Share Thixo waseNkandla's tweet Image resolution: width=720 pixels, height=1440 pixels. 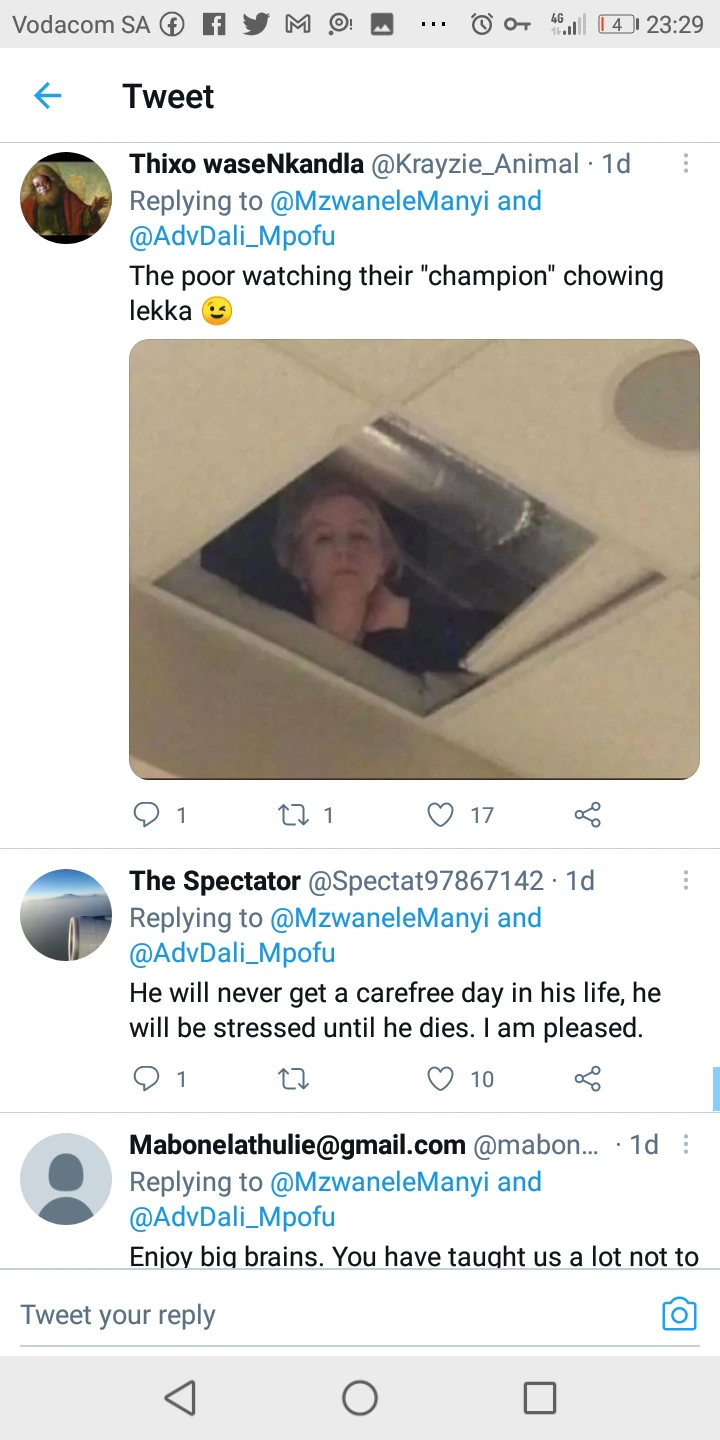(x=588, y=816)
